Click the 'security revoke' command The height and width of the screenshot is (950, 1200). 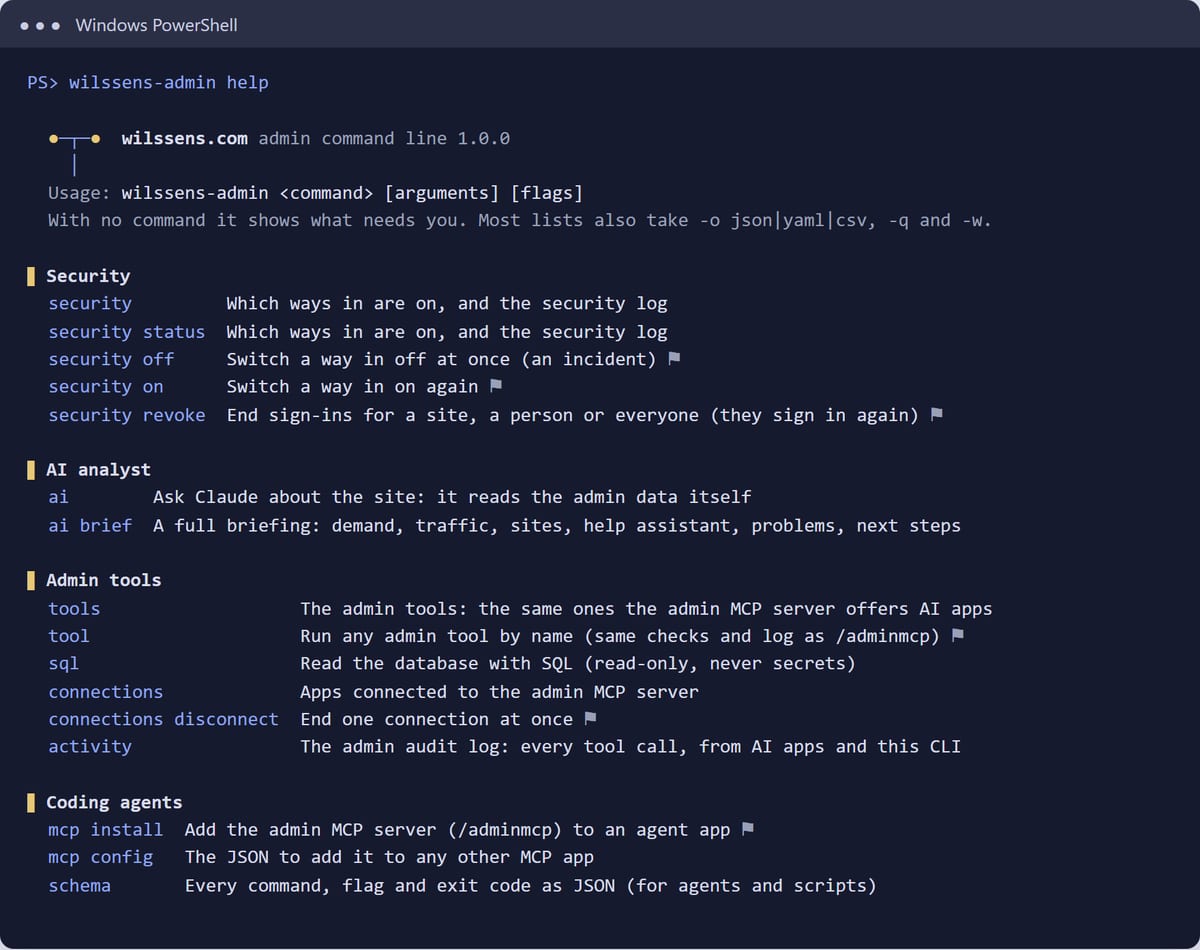[x=127, y=414]
